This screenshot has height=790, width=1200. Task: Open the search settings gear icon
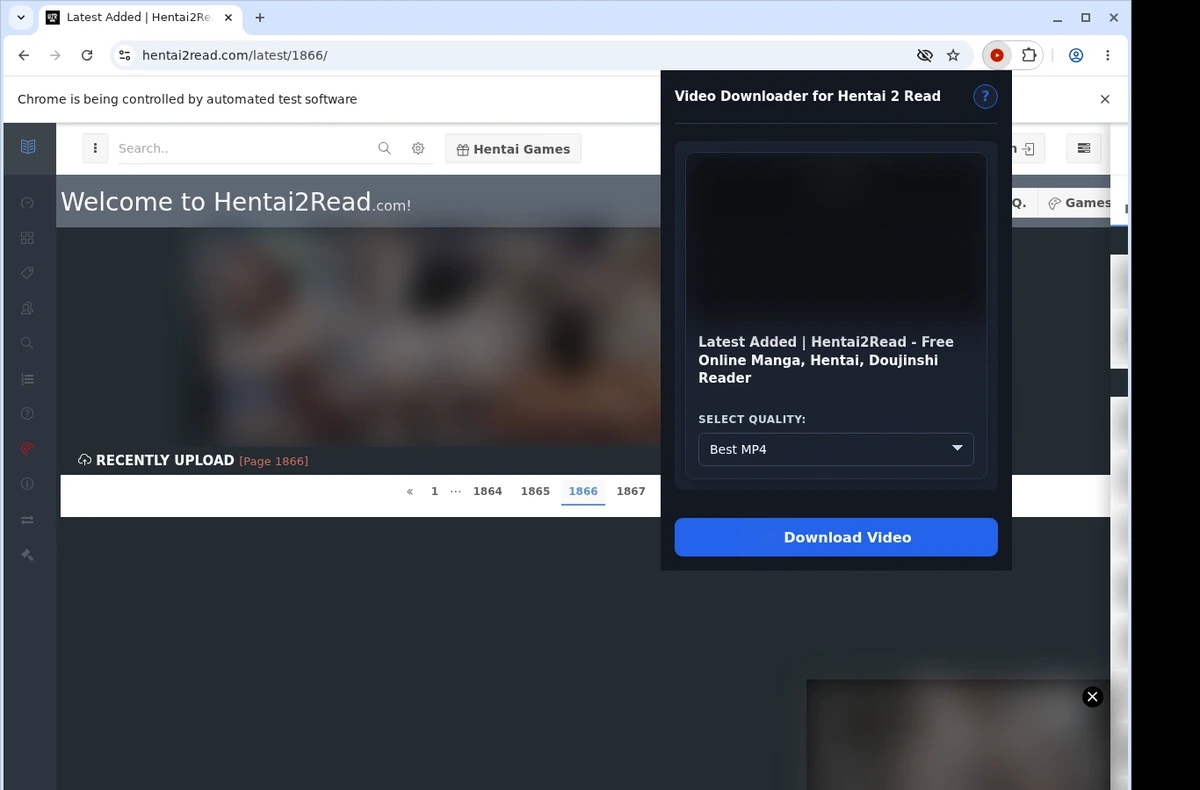pos(418,148)
